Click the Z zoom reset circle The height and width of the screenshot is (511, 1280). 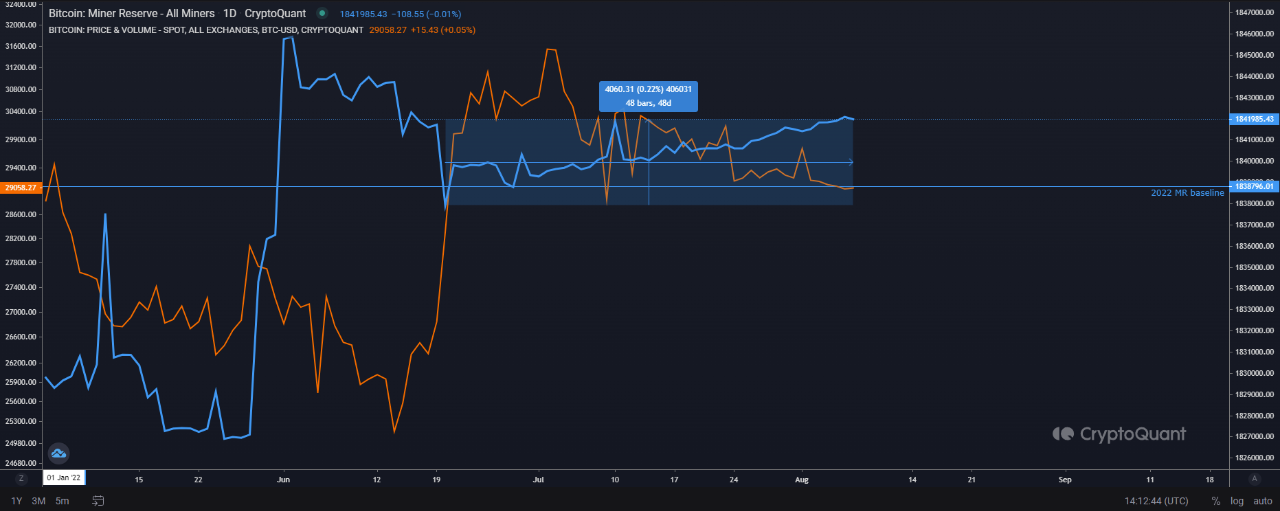pyautogui.click(x=20, y=479)
